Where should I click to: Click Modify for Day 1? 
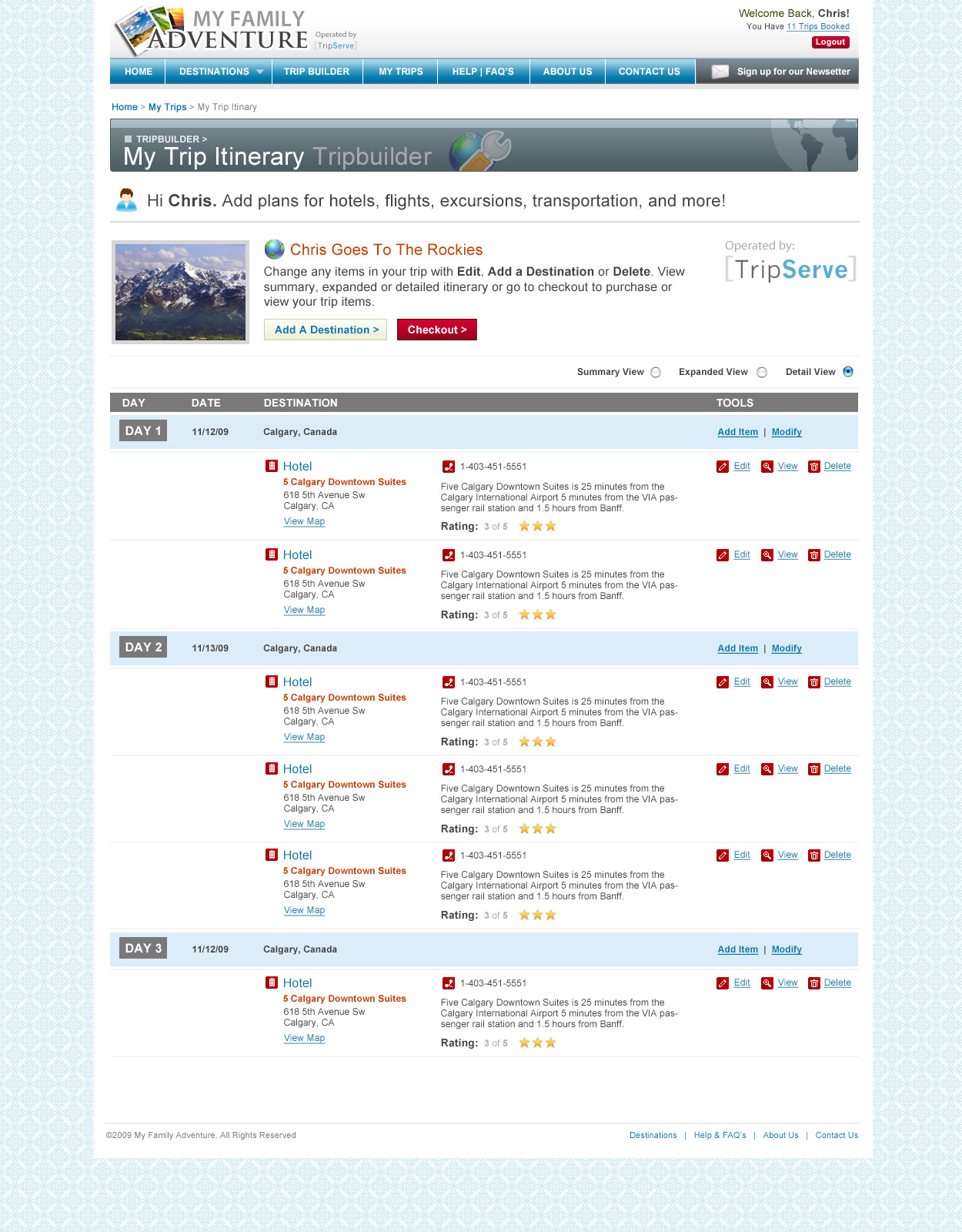(x=787, y=433)
